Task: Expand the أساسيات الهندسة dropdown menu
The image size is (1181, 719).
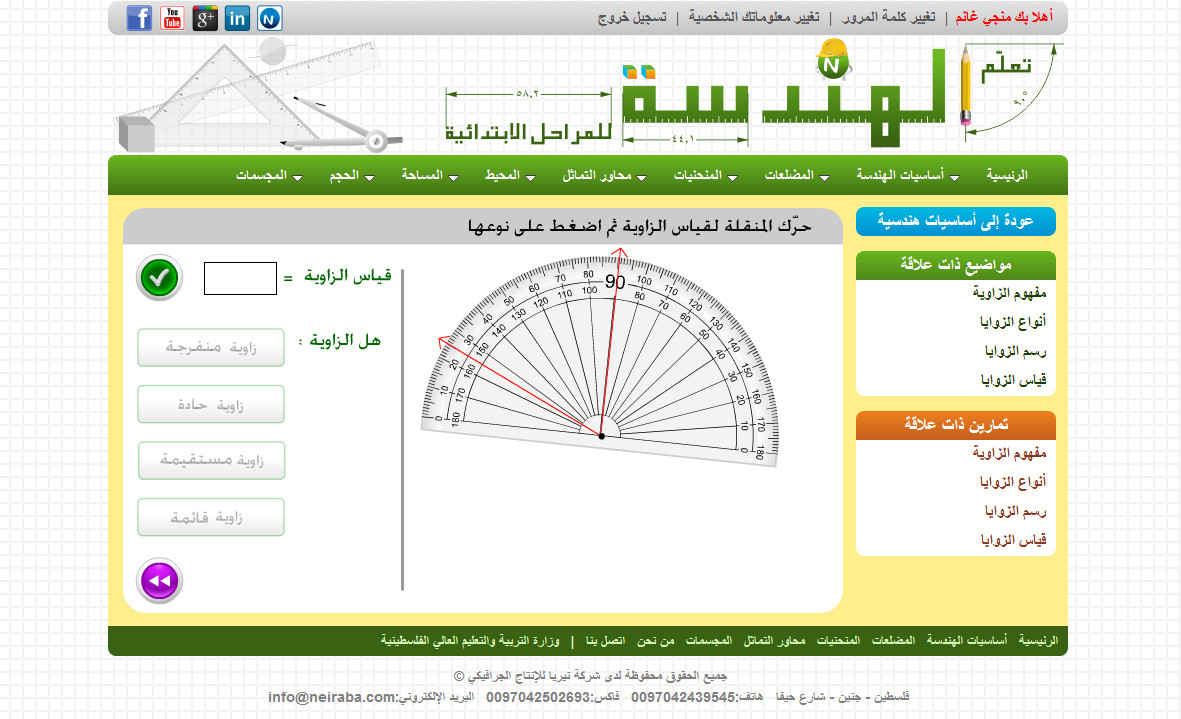Action: (x=907, y=176)
